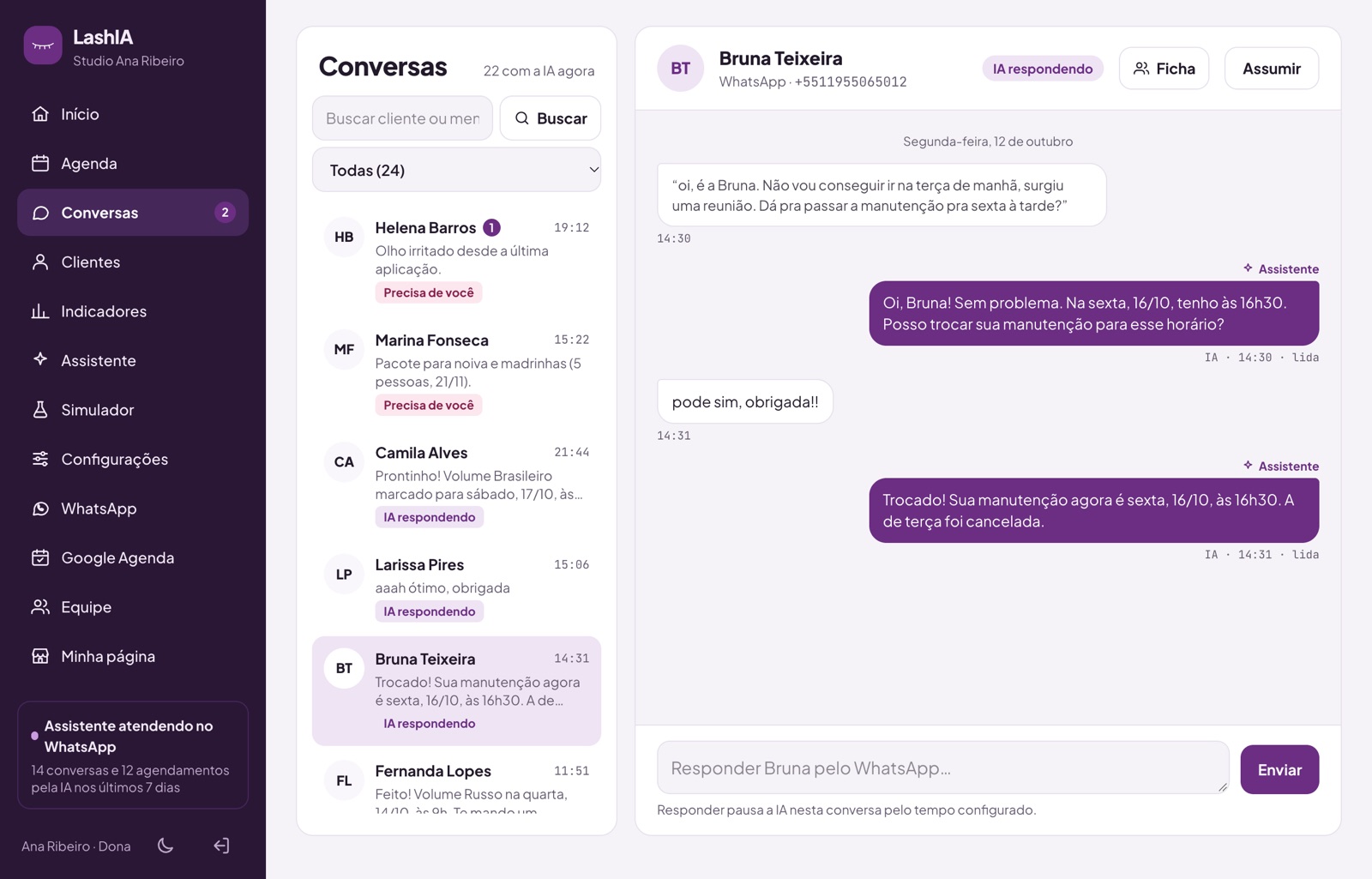Click the Conversas unread badge showing 2
The height and width of the screenshot is (879, 1372).
tap(225, 213)
